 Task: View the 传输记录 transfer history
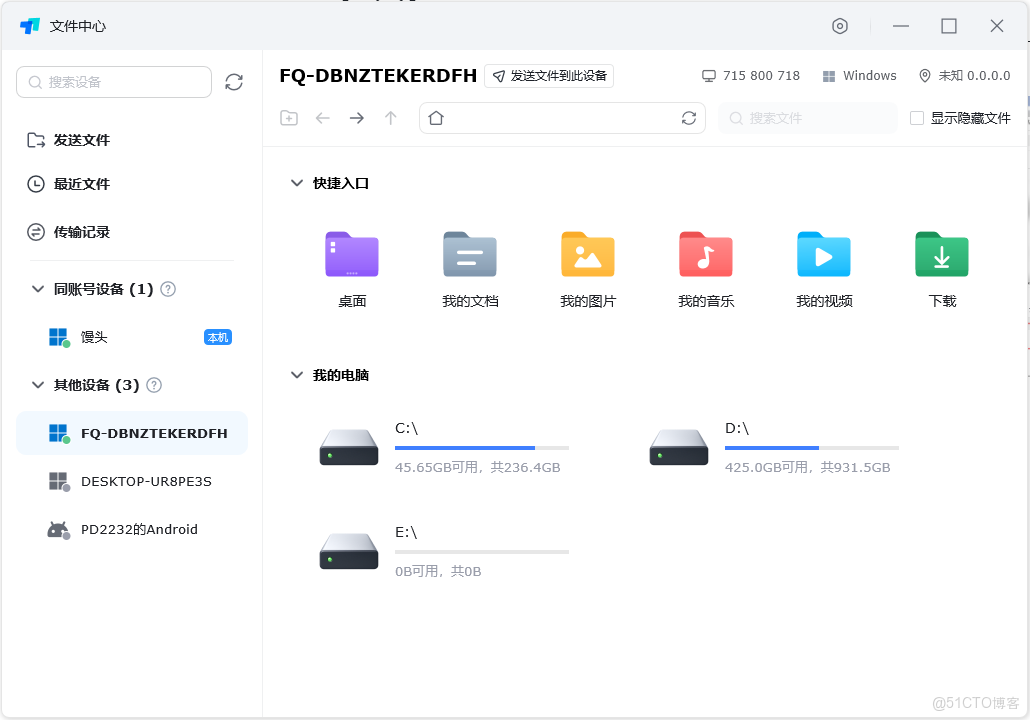coord(74,231)
